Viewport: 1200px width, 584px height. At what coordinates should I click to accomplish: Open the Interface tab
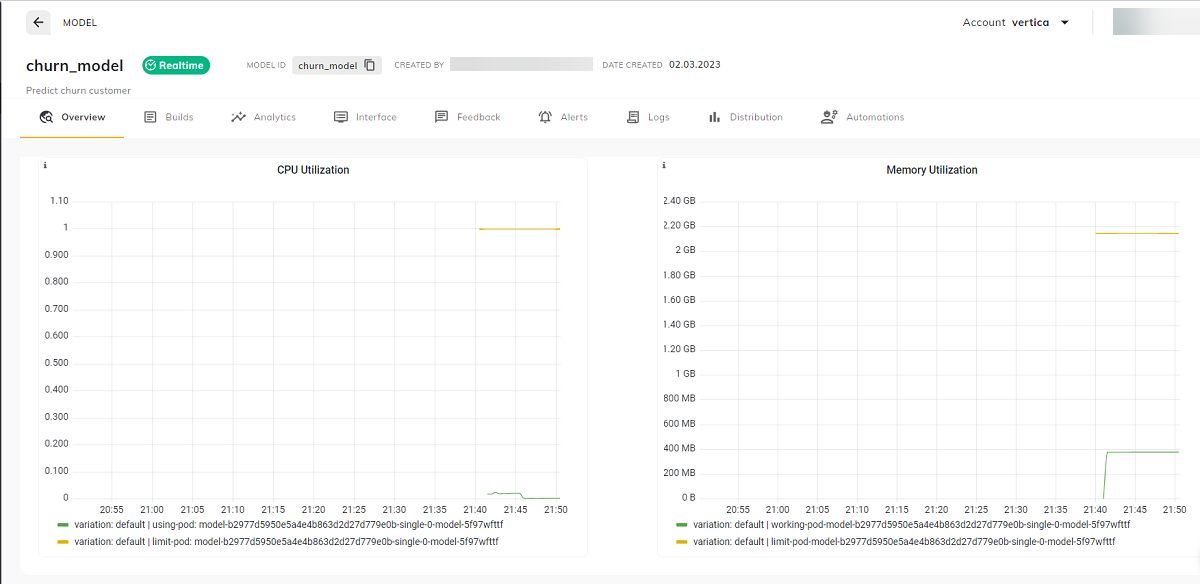pos(365,117)
